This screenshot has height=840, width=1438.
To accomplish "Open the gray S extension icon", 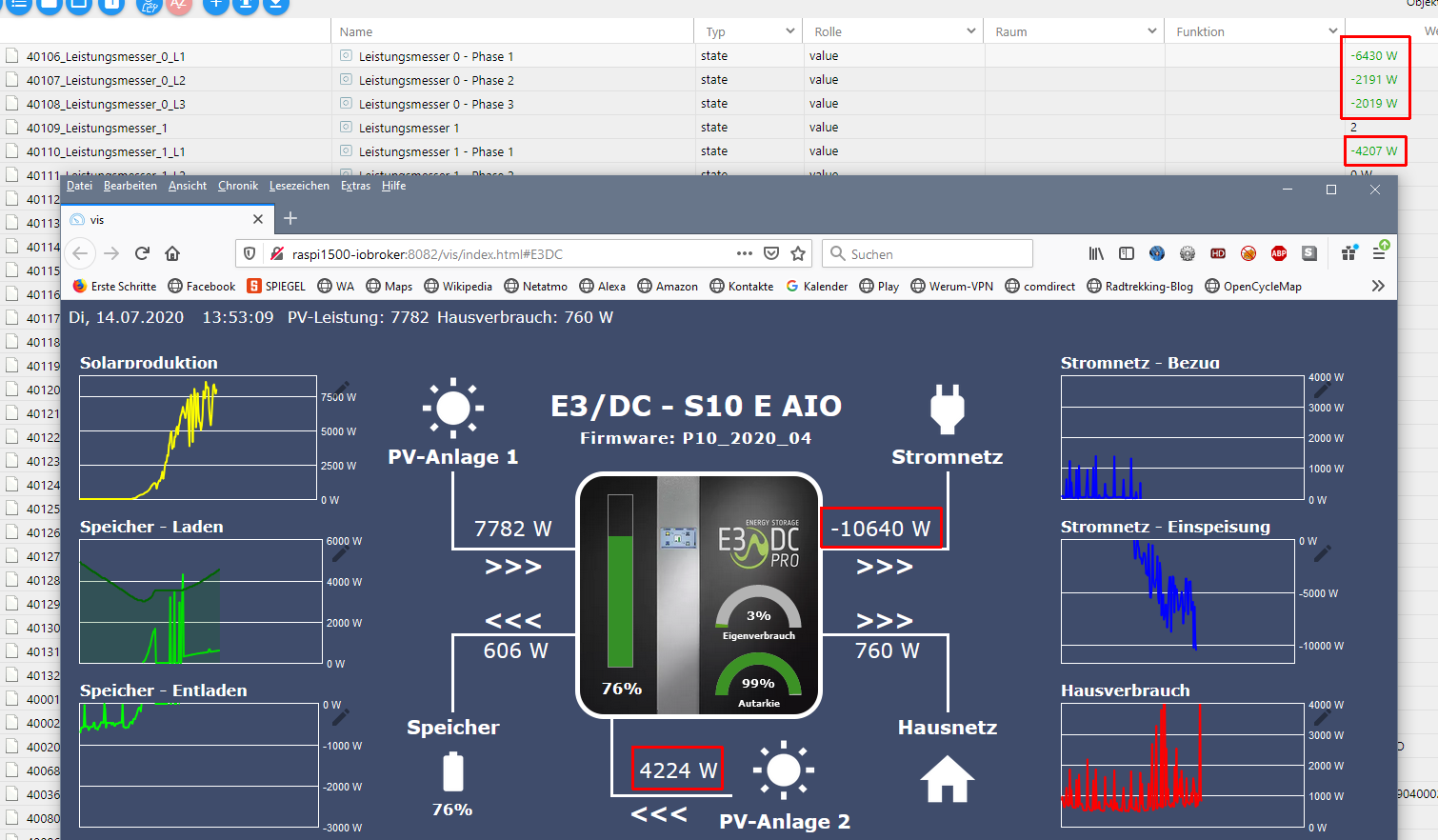I will 1309,253.
